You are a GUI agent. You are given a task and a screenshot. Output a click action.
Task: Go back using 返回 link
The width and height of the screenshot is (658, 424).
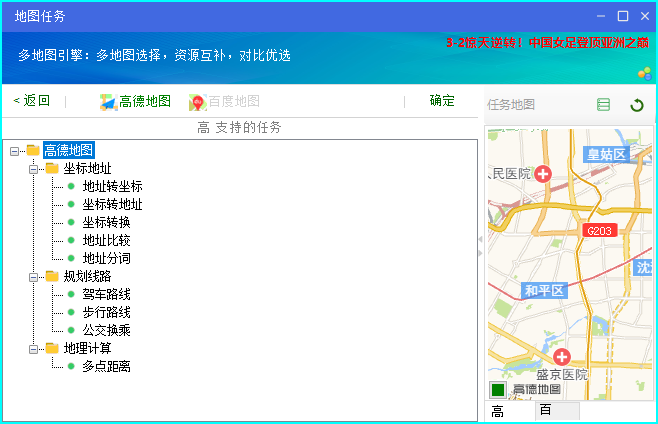point(32,100)
